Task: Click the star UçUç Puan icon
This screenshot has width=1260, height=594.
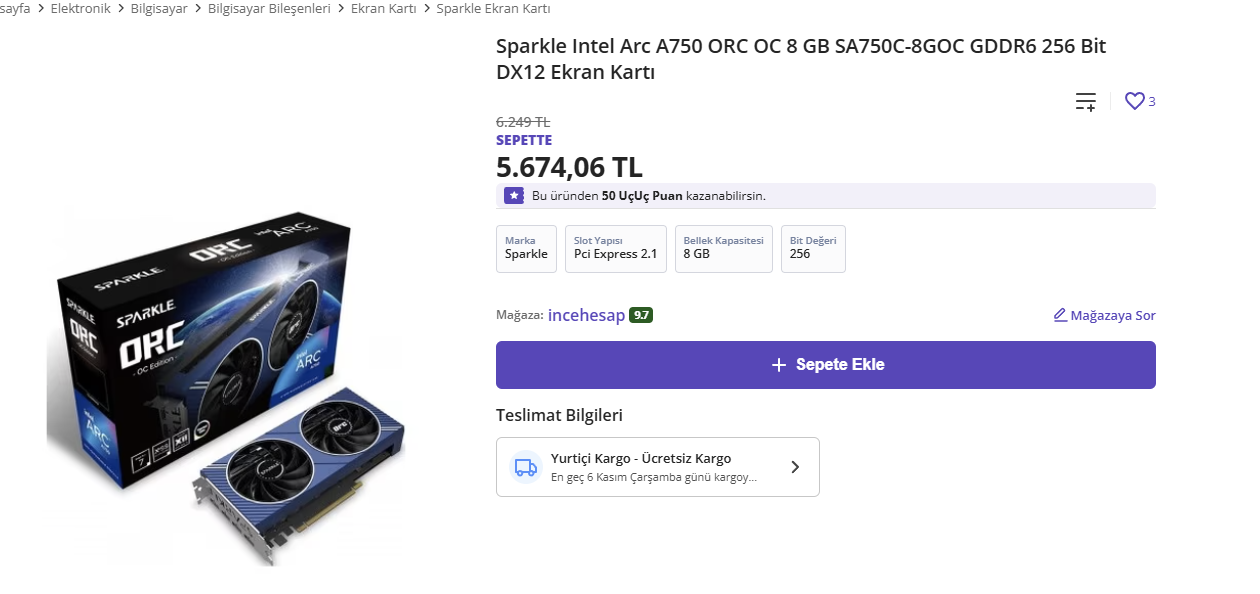Action: 514,196
